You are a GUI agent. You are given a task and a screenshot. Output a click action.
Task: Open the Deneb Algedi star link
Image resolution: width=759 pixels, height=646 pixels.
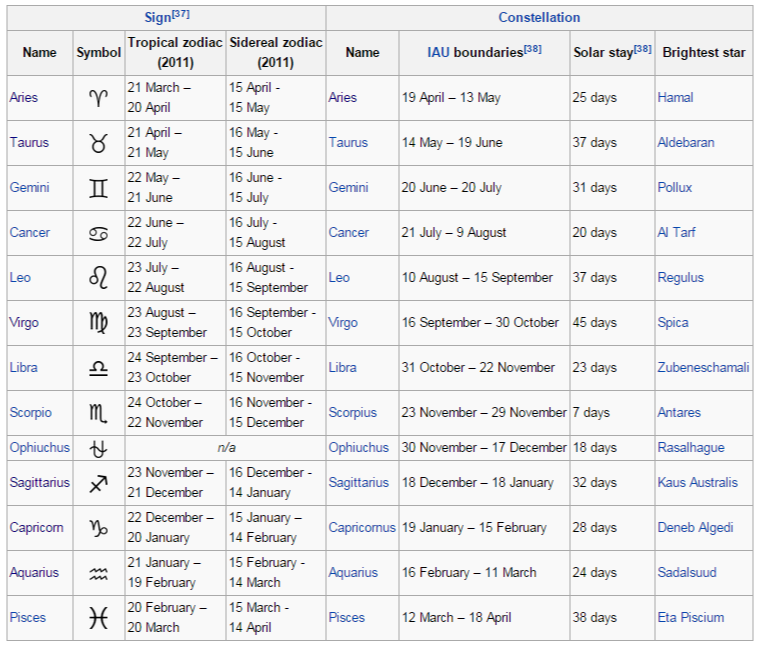coord(695,527)
